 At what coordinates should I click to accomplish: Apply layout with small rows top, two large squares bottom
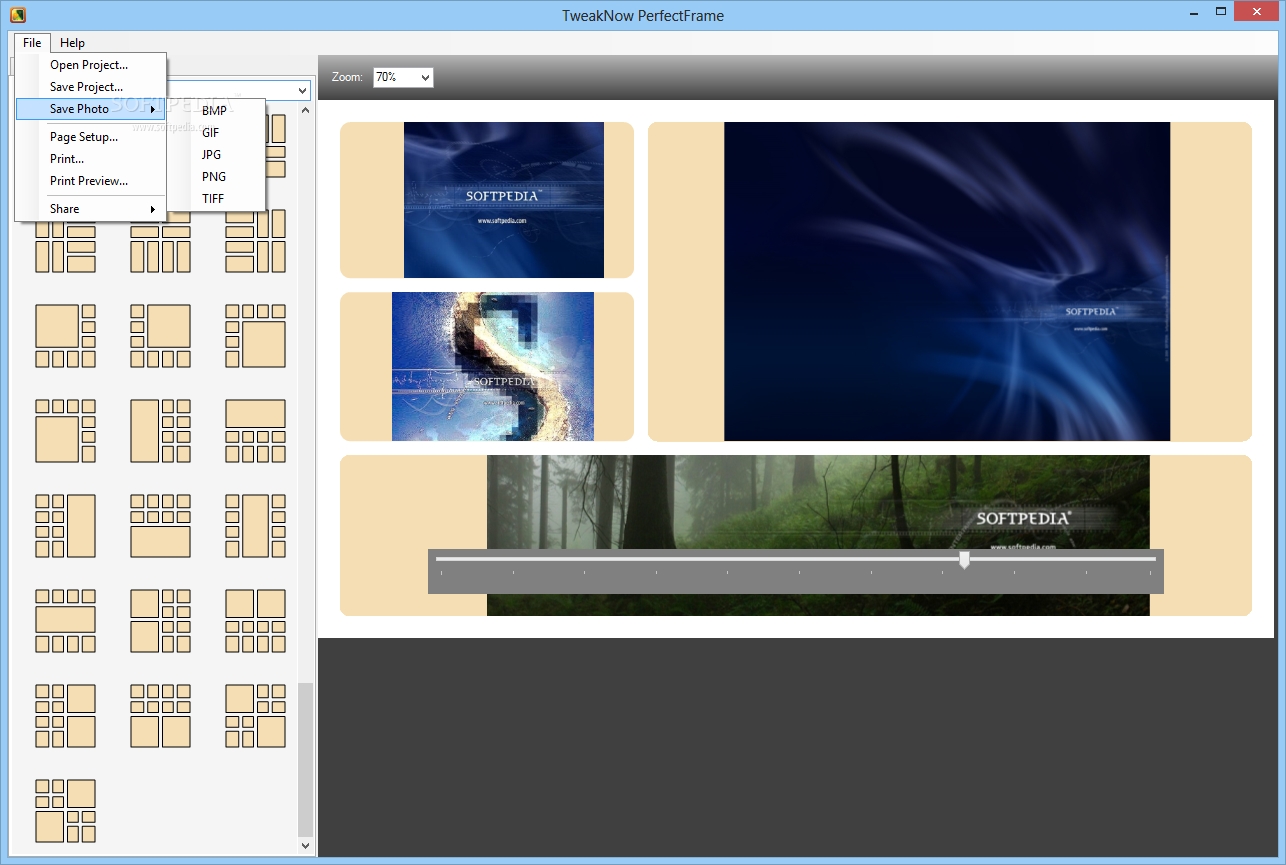[160, 716]
